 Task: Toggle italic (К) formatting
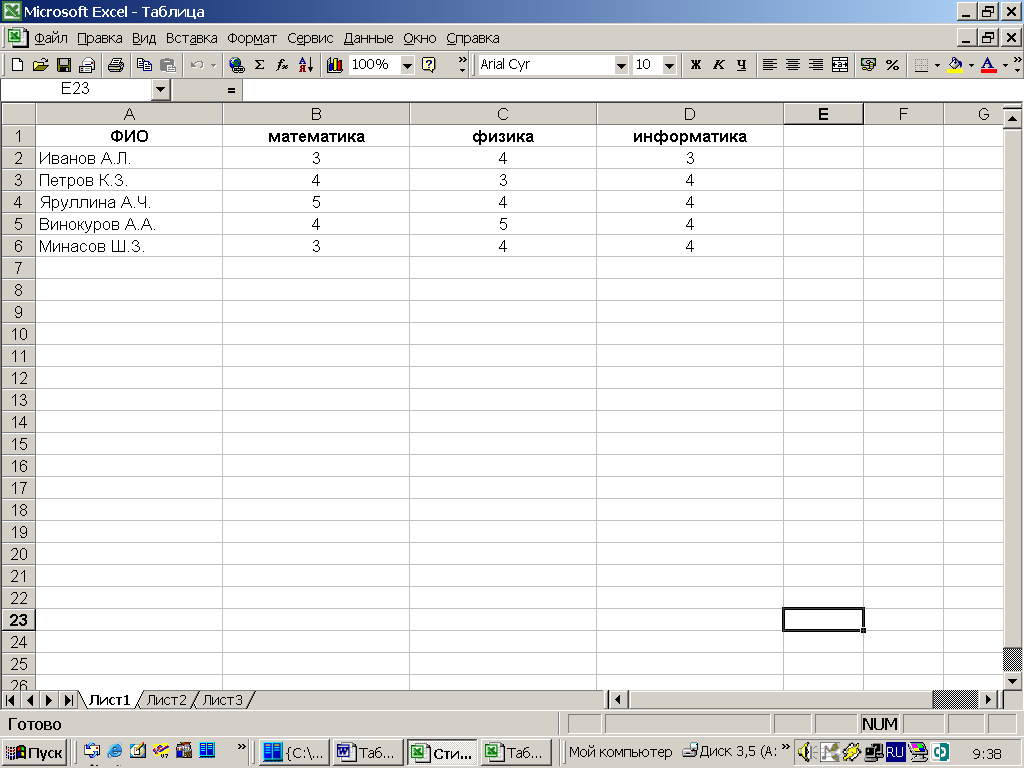coord(719,65)
